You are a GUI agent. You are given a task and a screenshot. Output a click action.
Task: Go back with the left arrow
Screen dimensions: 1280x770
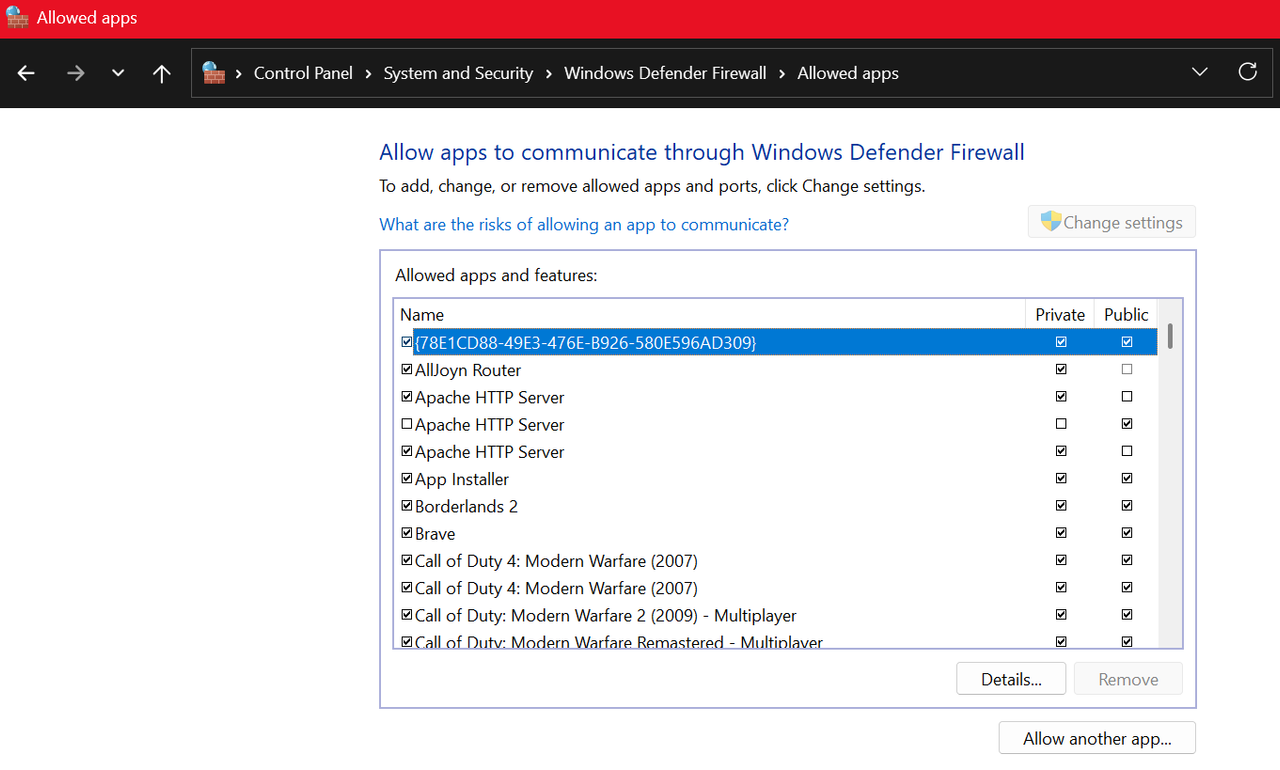coord(27,73)
